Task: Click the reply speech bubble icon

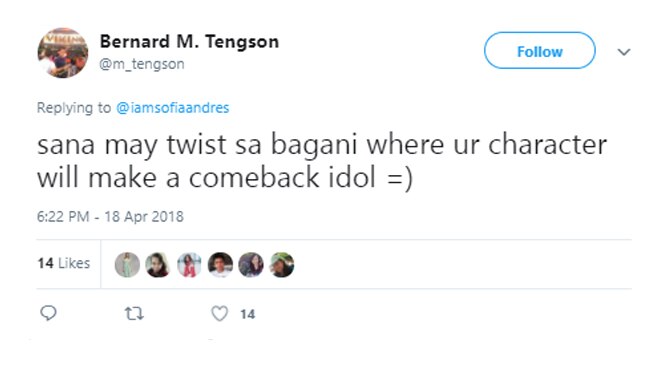Action: (48, 313)
